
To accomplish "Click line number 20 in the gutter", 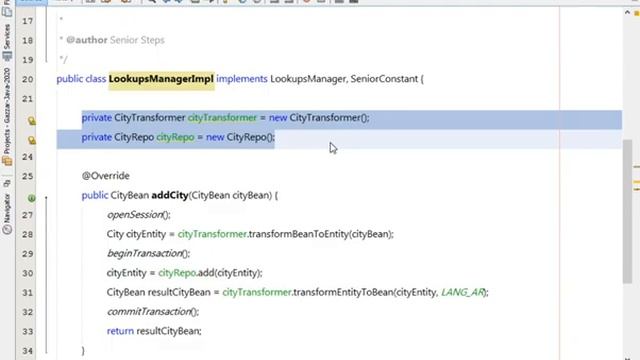I will (27, 79).
